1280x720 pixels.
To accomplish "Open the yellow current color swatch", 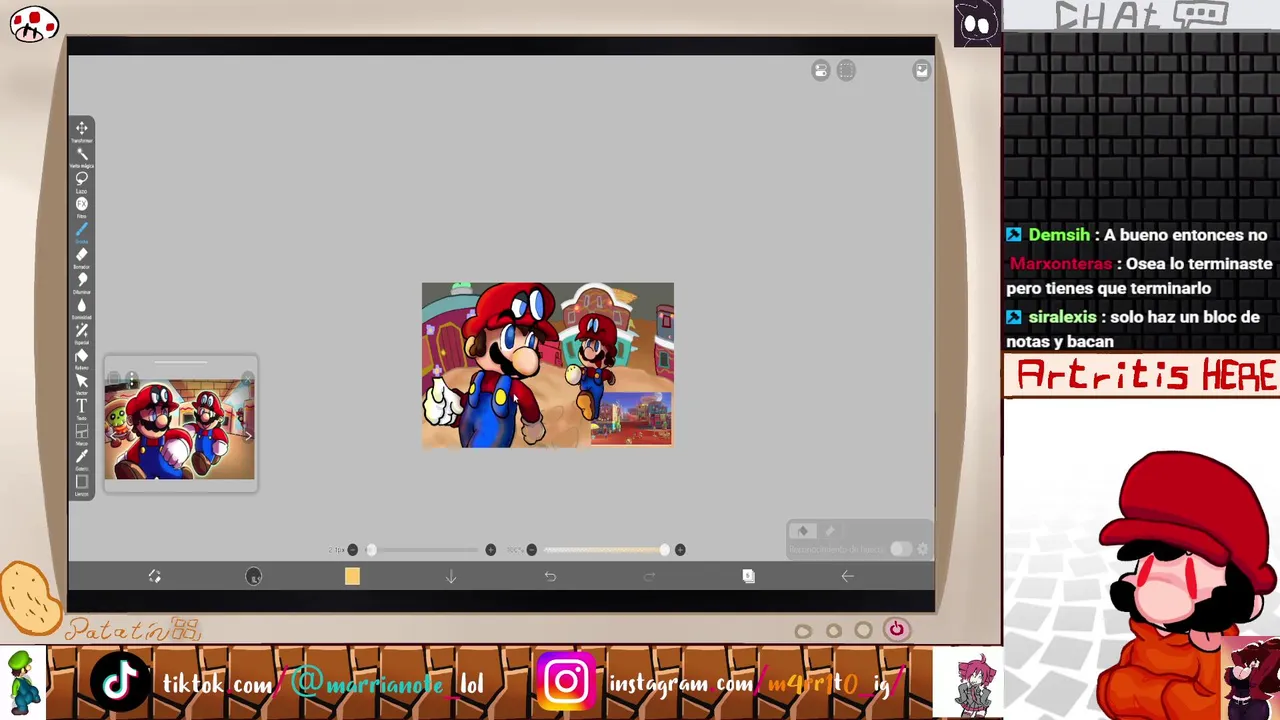I will click(x=352, y=576).
